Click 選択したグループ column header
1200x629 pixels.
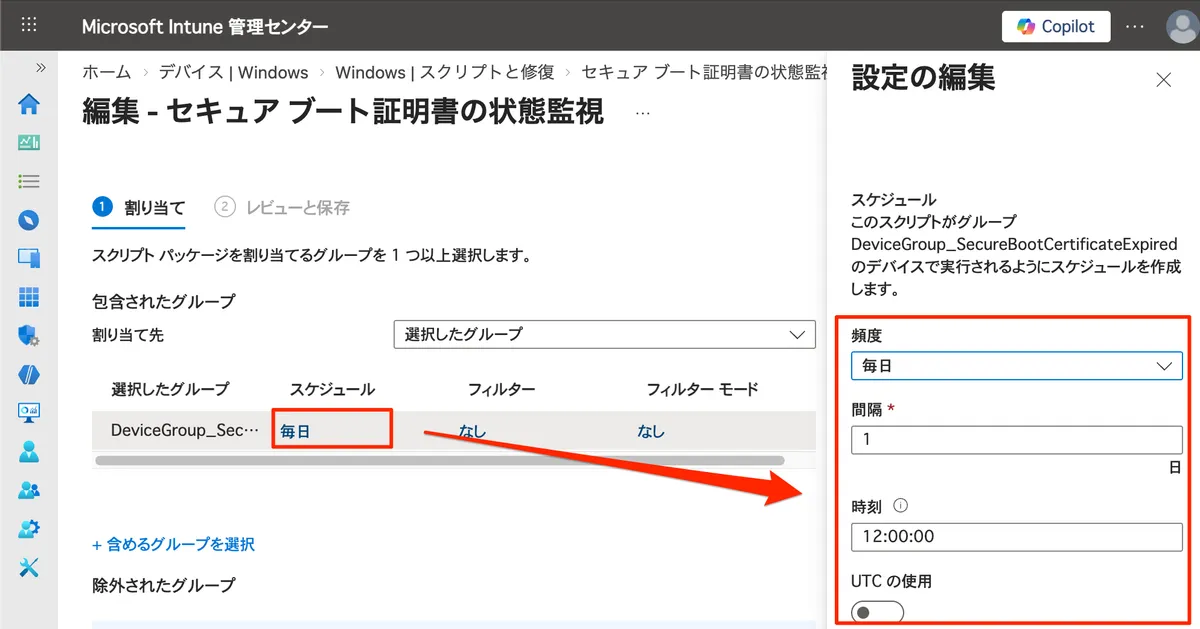tap(170, 389)
